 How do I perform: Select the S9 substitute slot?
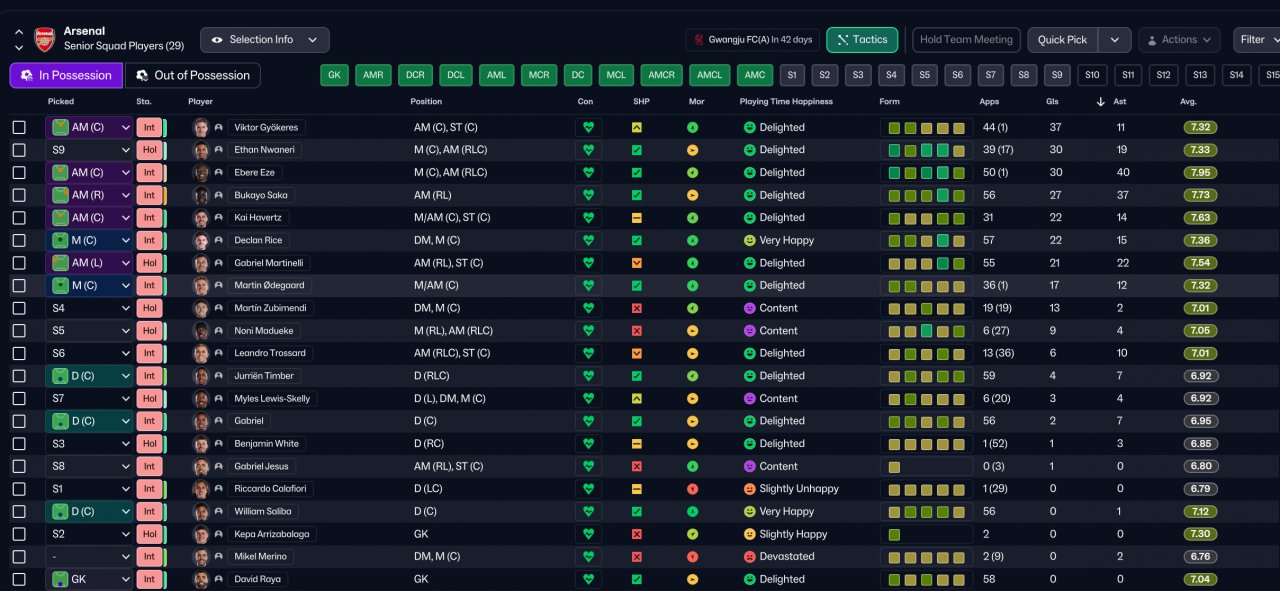coord(1057,75)
